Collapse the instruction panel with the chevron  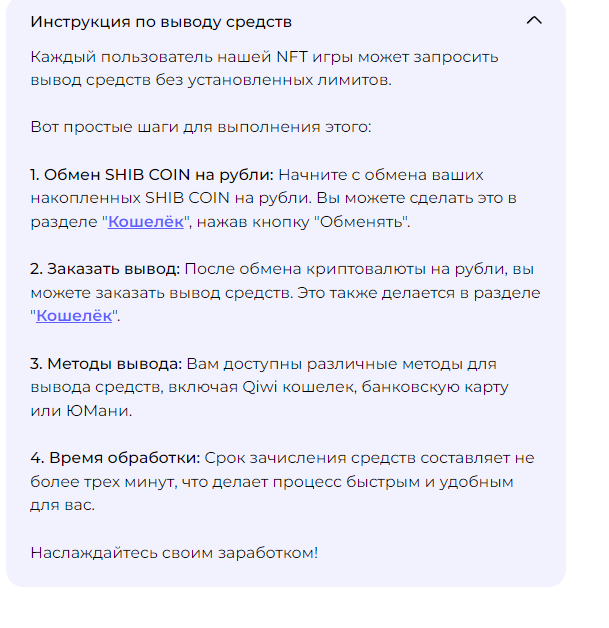point(534,20)
